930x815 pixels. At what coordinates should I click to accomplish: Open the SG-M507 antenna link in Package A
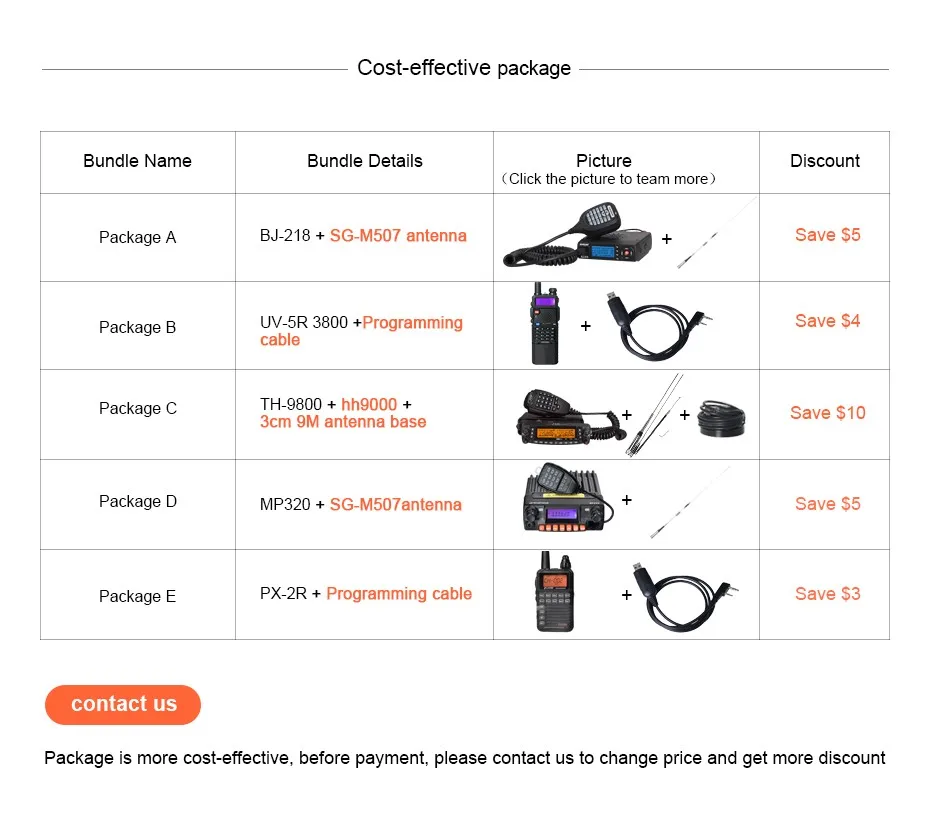398,235
